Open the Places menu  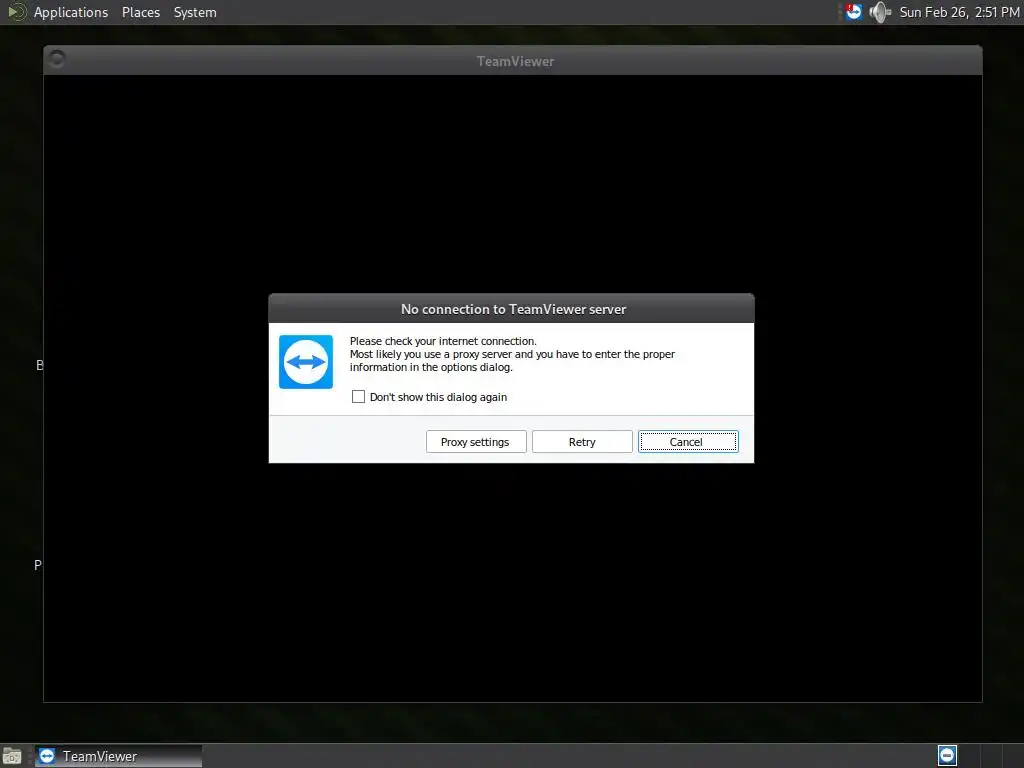click(x=140, y=12)
